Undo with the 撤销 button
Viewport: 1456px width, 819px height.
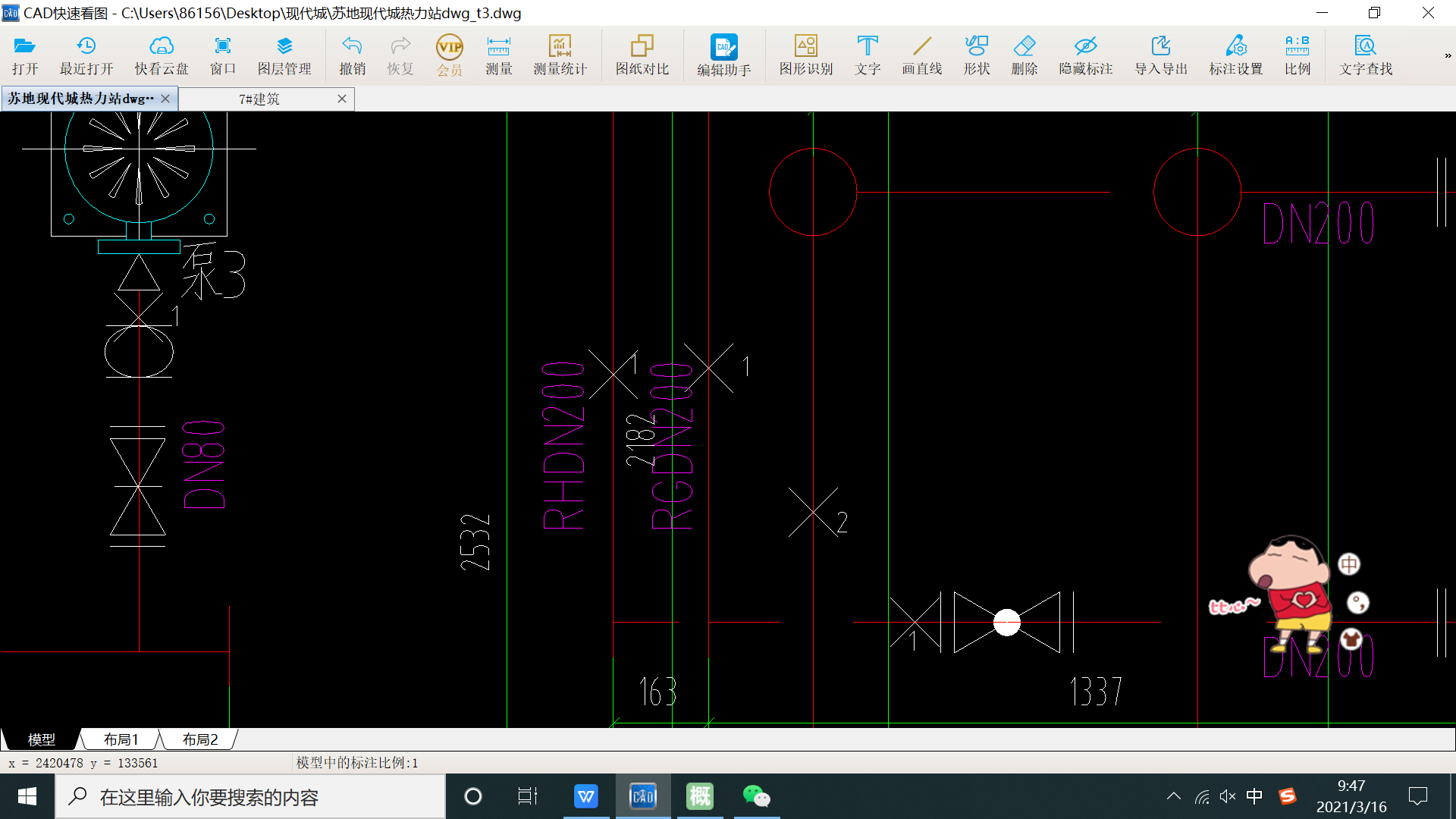[353, 56]
